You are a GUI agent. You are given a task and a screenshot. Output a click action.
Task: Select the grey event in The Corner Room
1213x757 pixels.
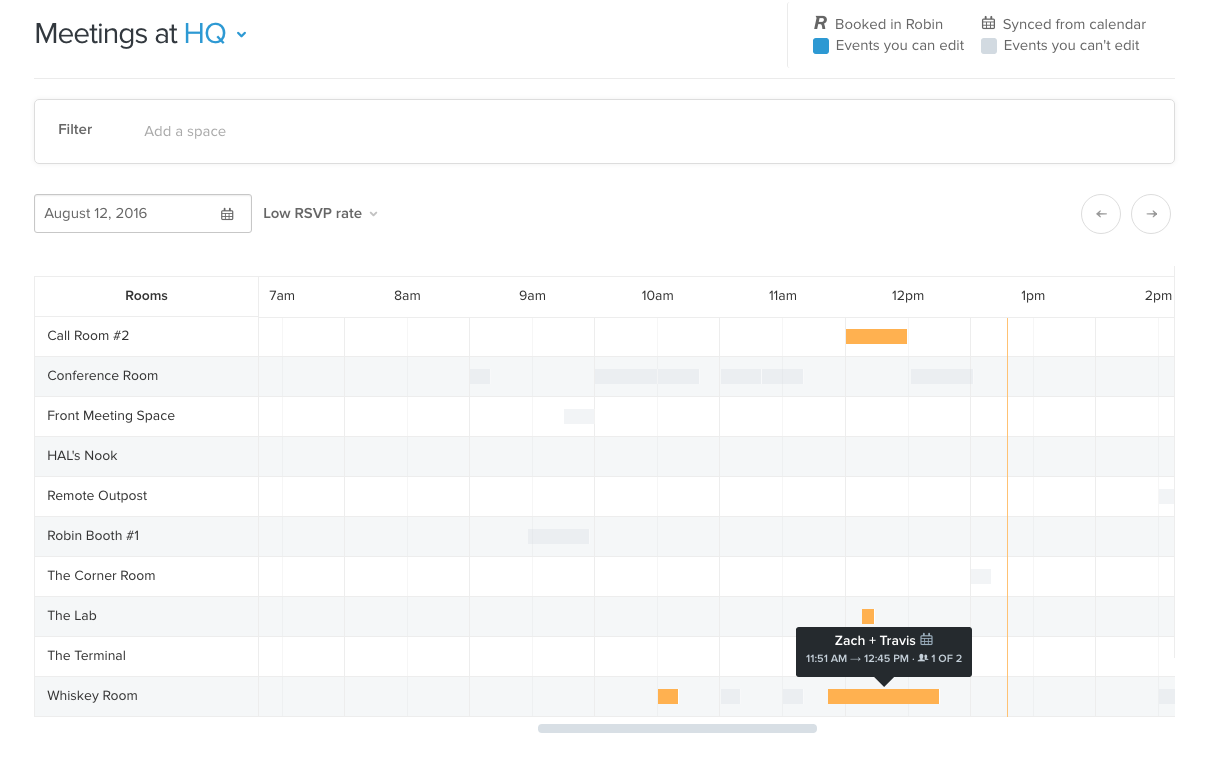[981, 576]
